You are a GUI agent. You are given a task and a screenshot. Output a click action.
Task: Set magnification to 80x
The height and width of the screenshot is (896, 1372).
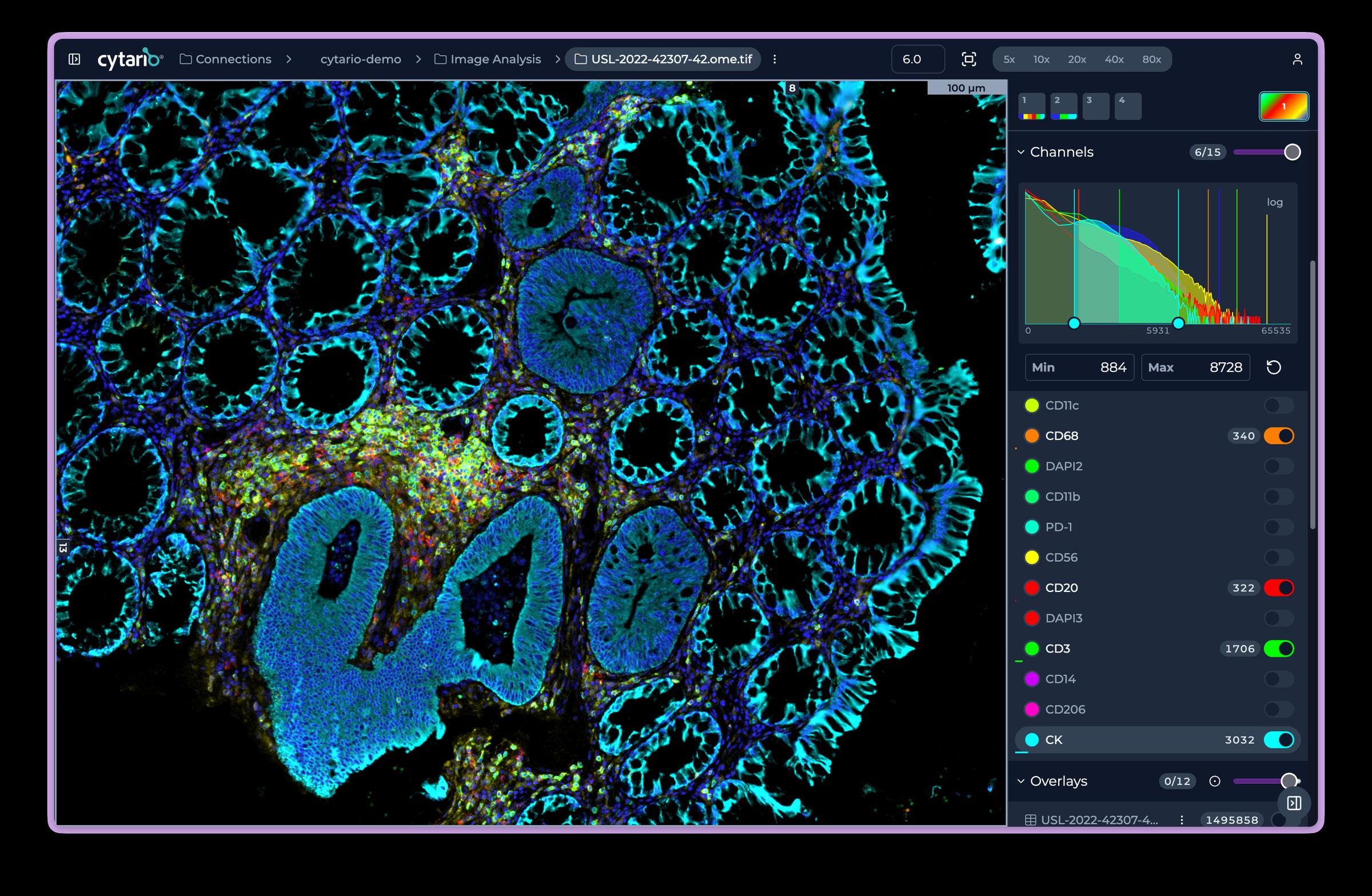[x=1152, y=59]
